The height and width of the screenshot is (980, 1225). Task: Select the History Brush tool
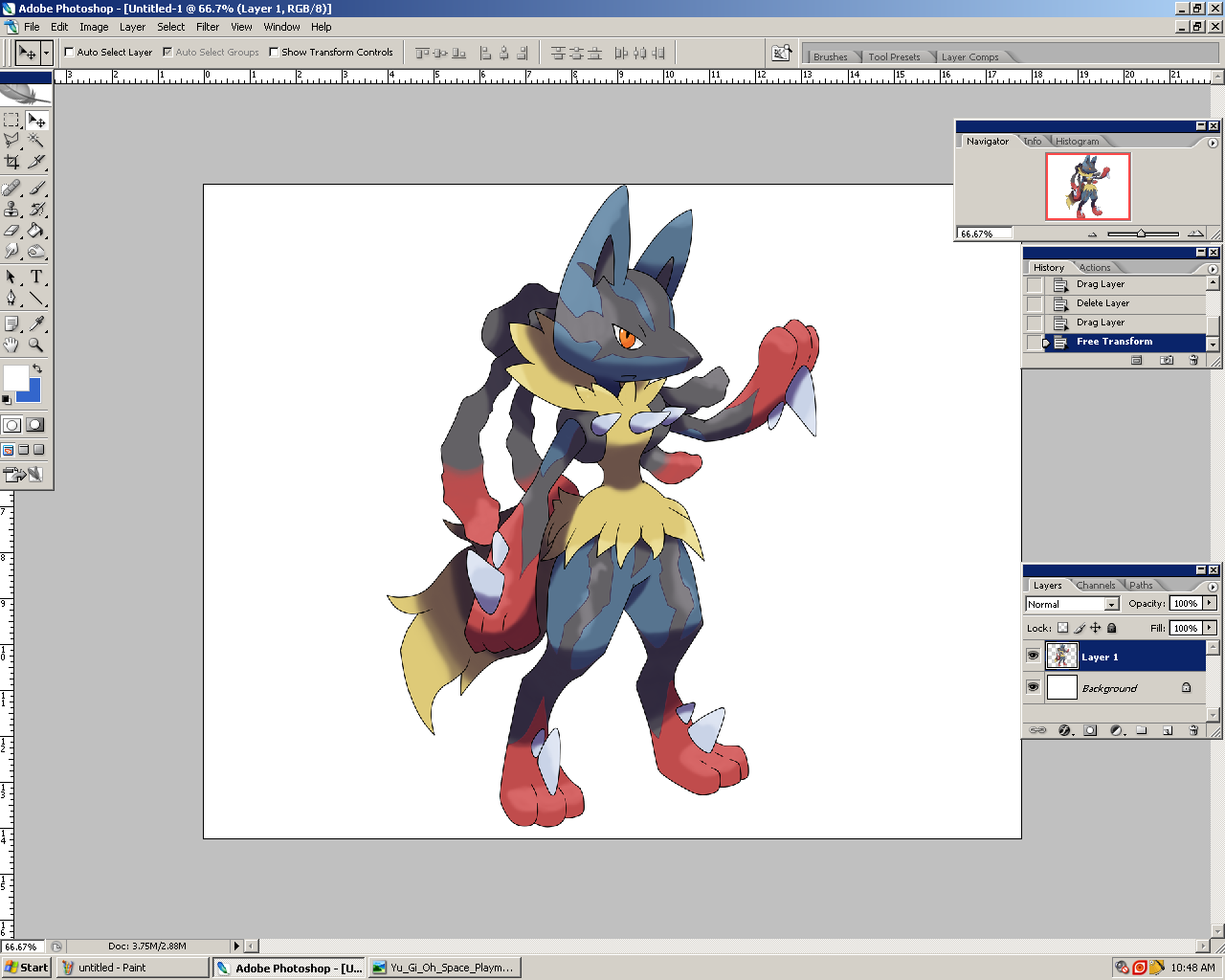(x=36, y=210)
